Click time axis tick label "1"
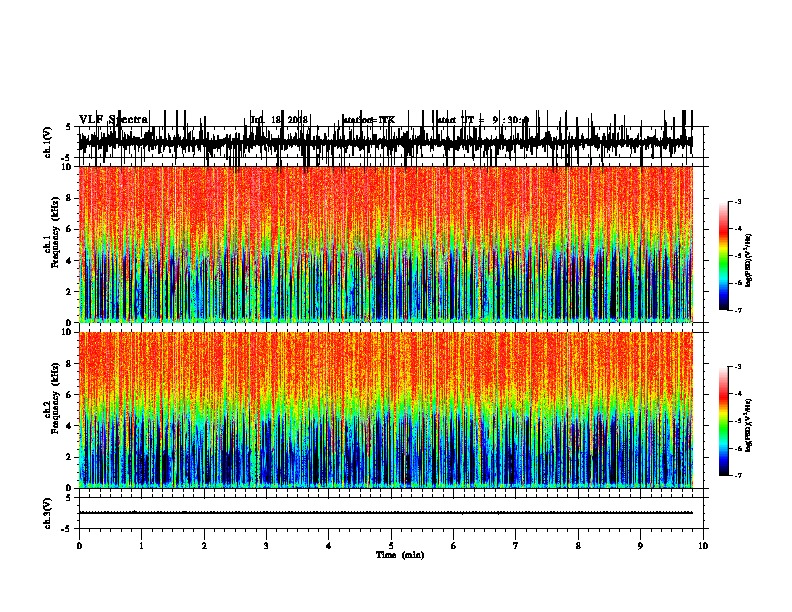This screenshot has height=612, width=792. tap(141, 546)
